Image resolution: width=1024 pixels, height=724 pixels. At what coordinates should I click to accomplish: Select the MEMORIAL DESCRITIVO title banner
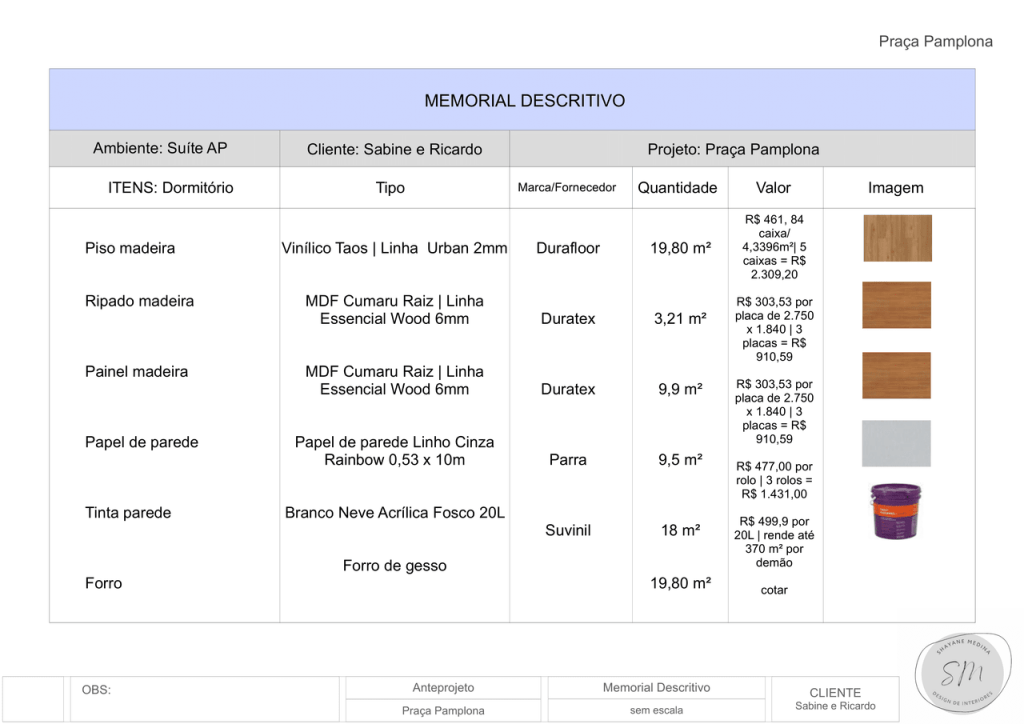(524, 101)
